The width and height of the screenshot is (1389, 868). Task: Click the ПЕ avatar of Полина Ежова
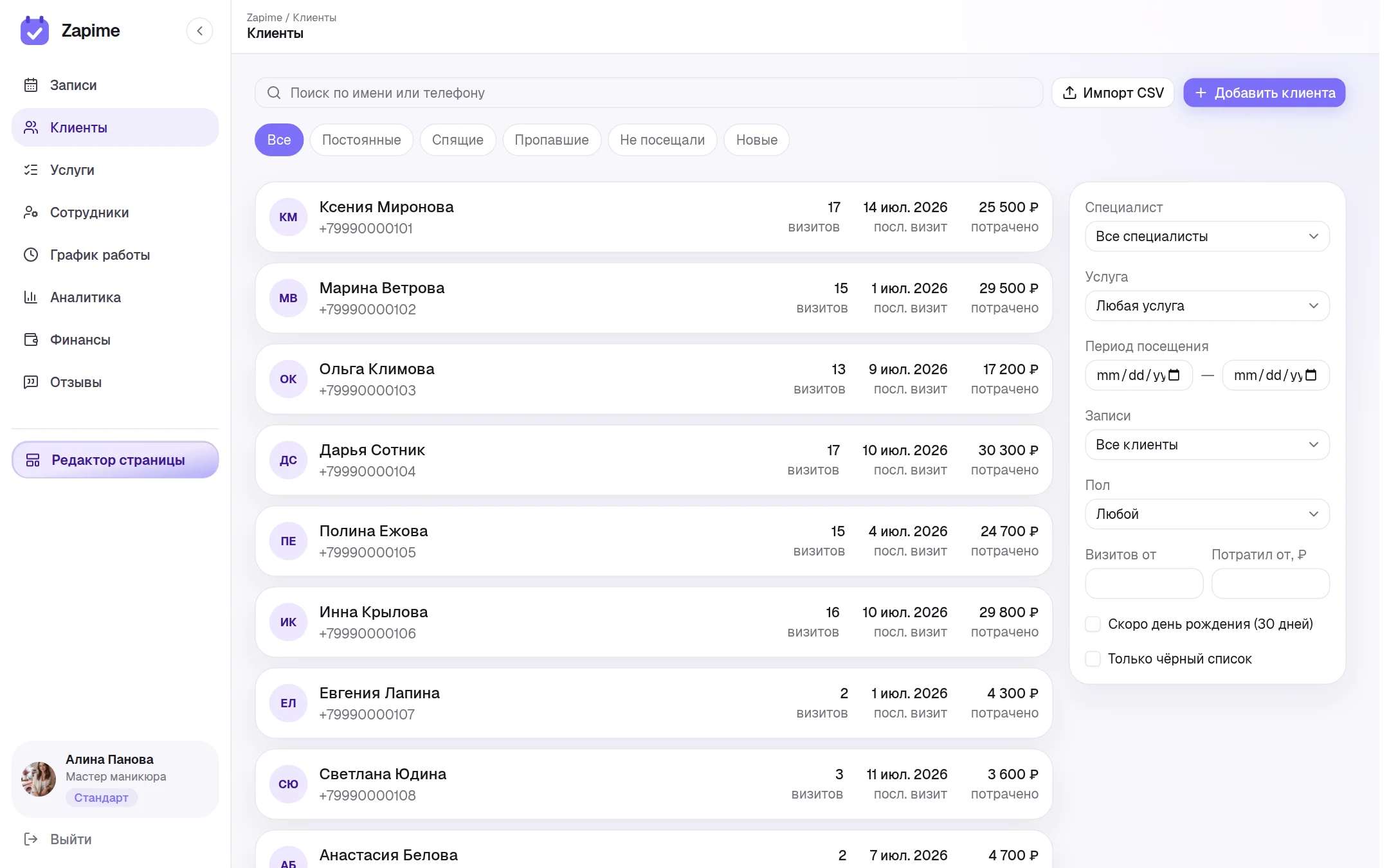[x=288, y=541]
